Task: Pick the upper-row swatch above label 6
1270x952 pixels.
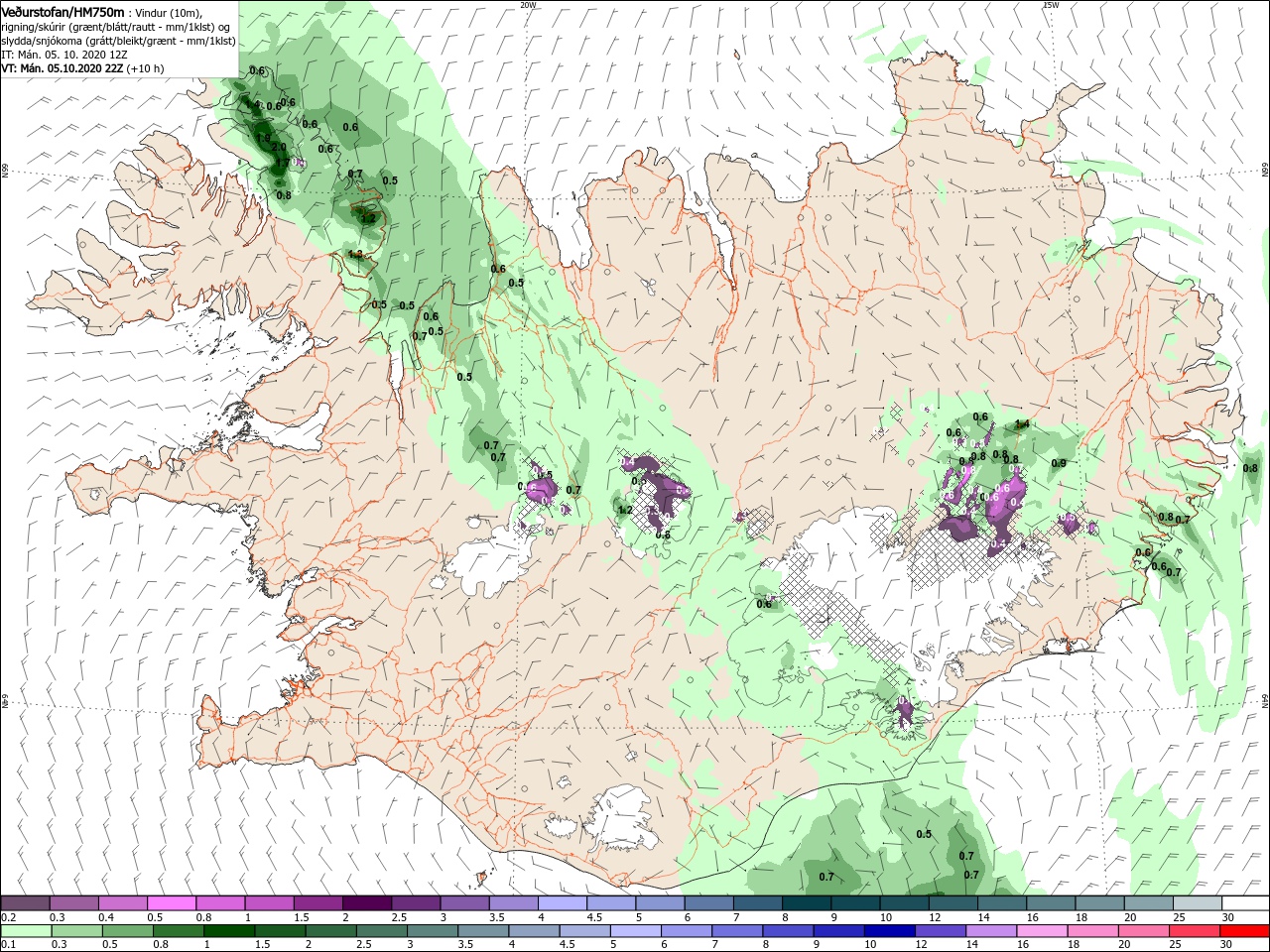Action: tap(708, 903)
